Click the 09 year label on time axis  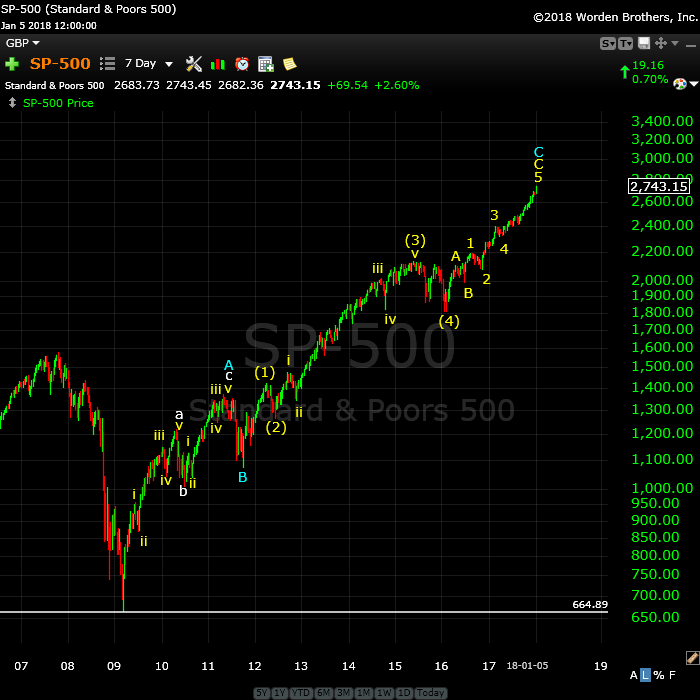(114, 666)
